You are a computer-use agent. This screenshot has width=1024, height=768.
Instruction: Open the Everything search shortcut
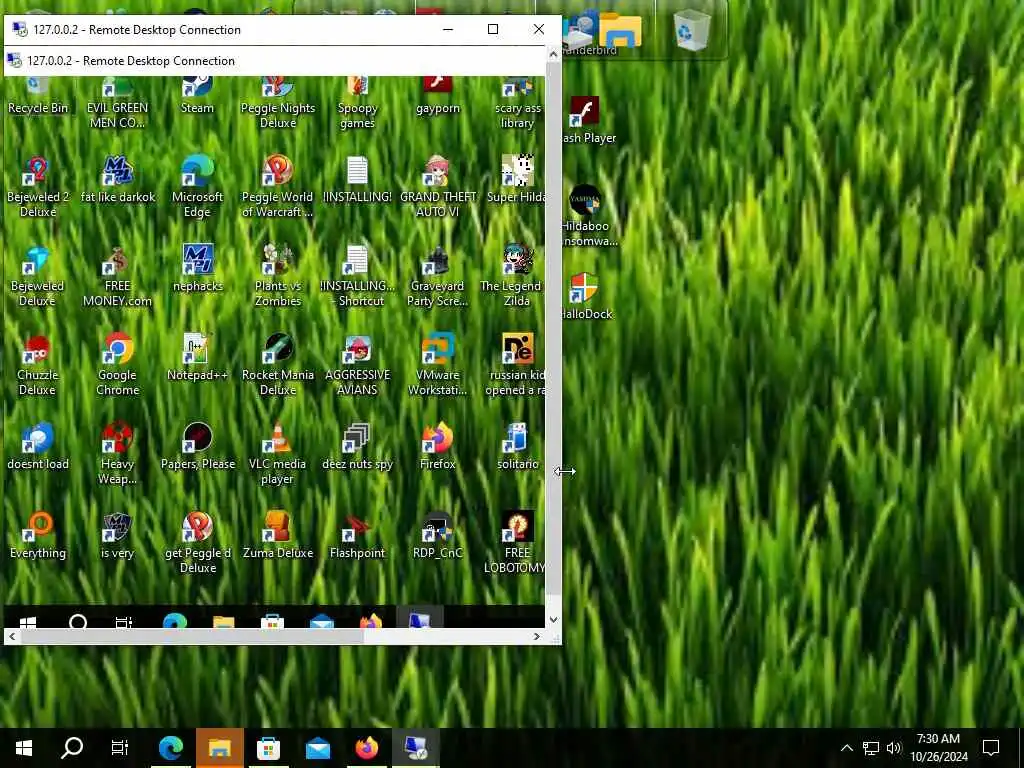pos(37,537)
